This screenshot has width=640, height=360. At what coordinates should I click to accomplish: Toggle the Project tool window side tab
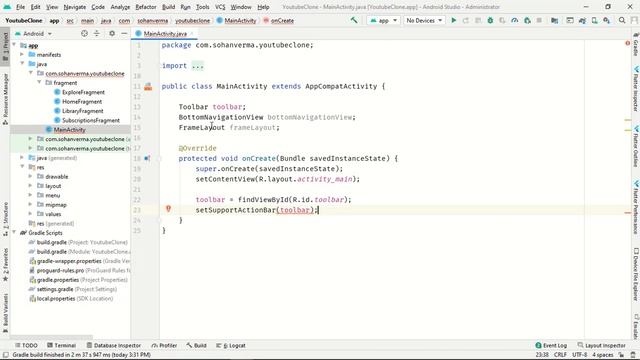pyautogui.click(x=5, y=46)
